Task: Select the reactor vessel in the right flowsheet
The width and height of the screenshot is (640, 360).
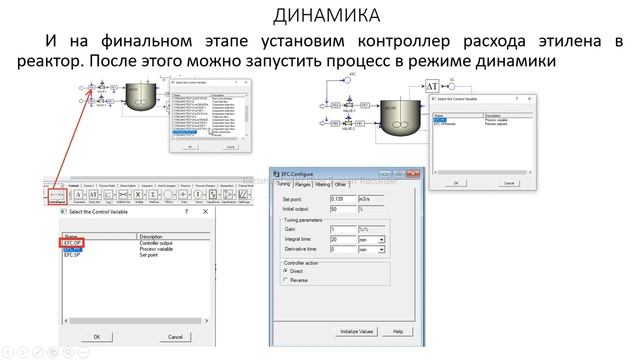Action: (x=400, y=118)
